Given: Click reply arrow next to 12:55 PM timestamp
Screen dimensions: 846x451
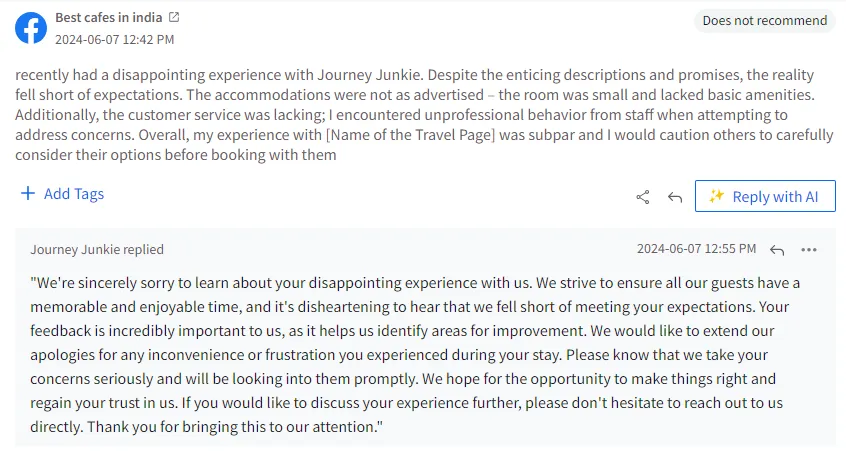Looking at the screenshot, I should point(777,249).
